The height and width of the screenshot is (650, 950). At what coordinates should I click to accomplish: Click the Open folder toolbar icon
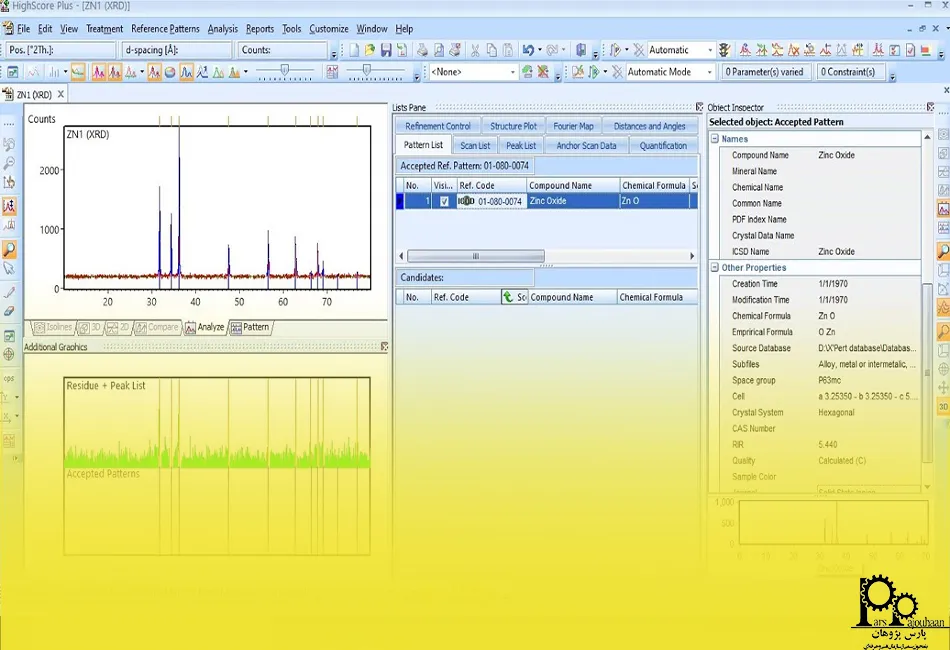pos(370,50)
